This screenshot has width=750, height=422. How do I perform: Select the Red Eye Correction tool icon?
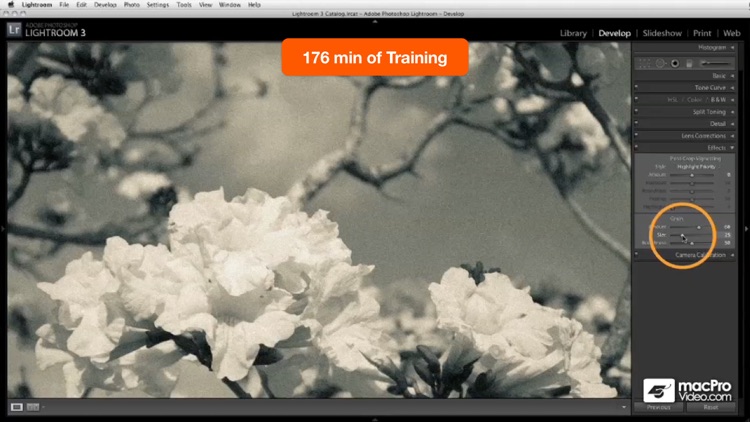click(x=675, y=63)
